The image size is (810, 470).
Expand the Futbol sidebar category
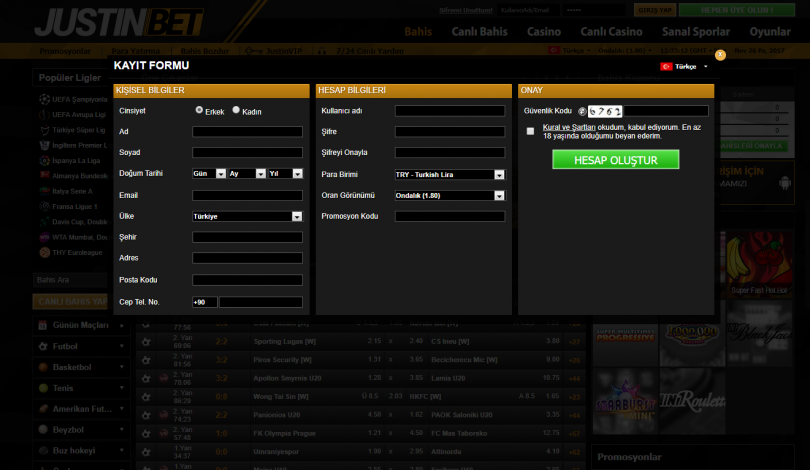click(81, 347)
